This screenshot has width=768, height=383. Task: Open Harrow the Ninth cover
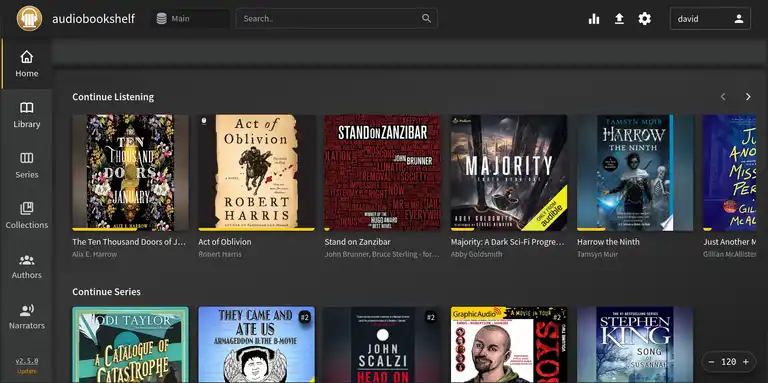point(635,172)
